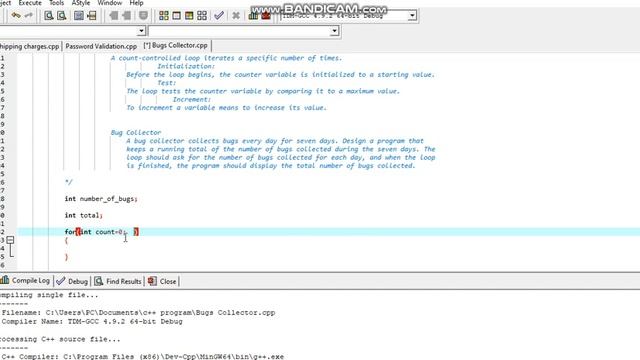Viewport: 640px width, 360px height.
Task: Click the 'int number_of_bugs;' code line
Action: (101, 199)
